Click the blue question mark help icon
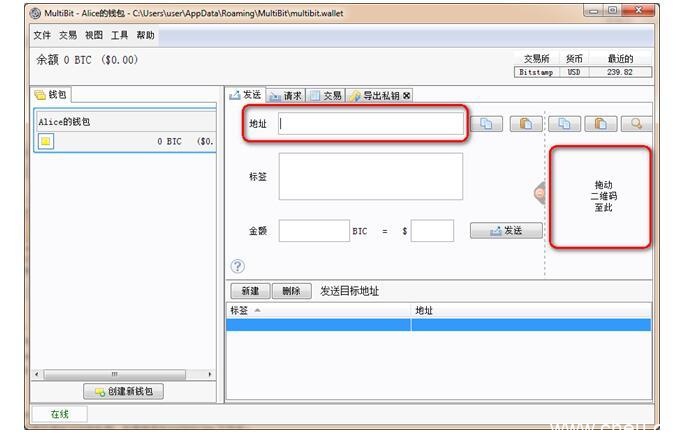 pyautogui.click(x=238, y=266)
